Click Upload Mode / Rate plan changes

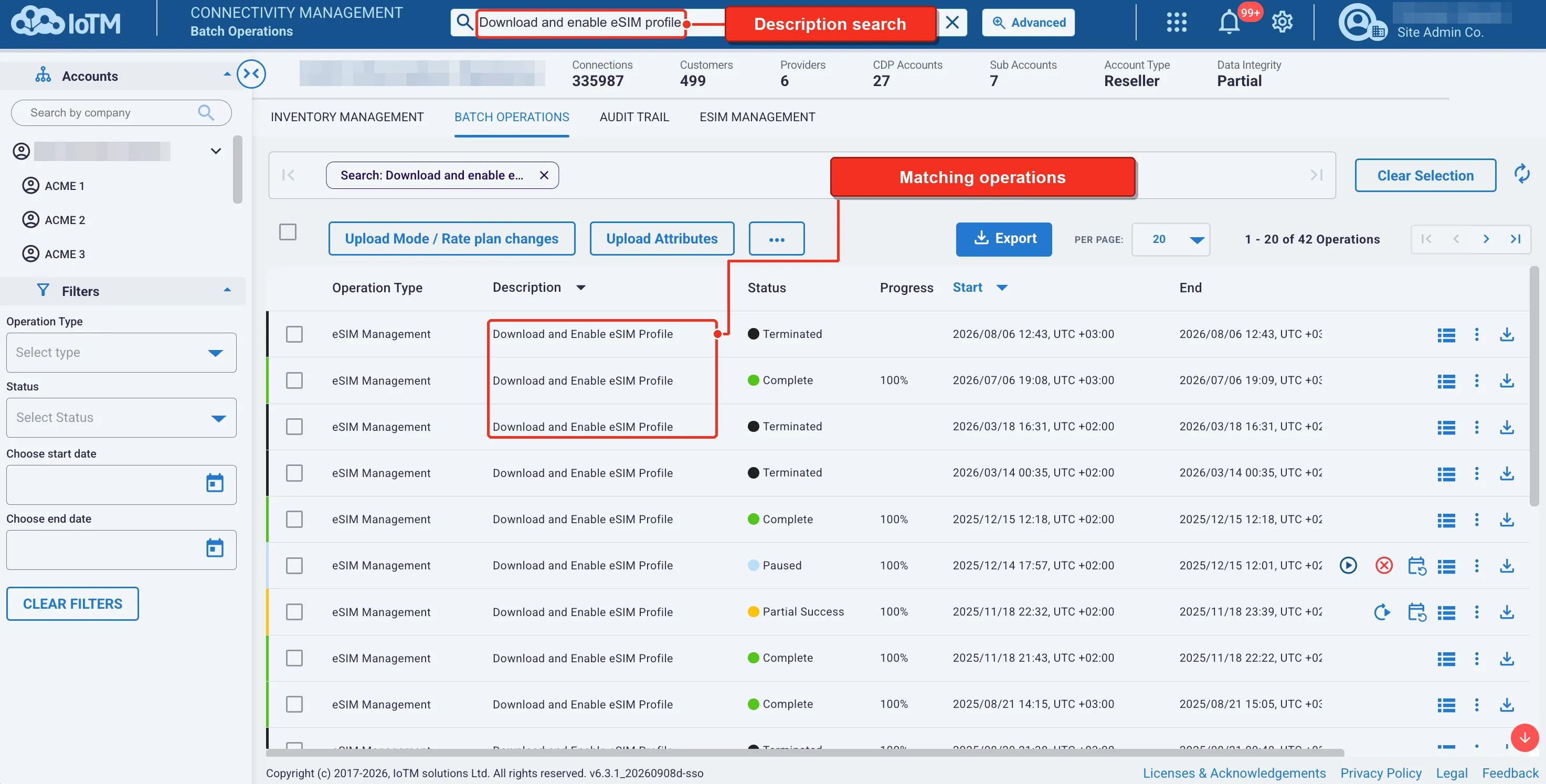[451, 239]
